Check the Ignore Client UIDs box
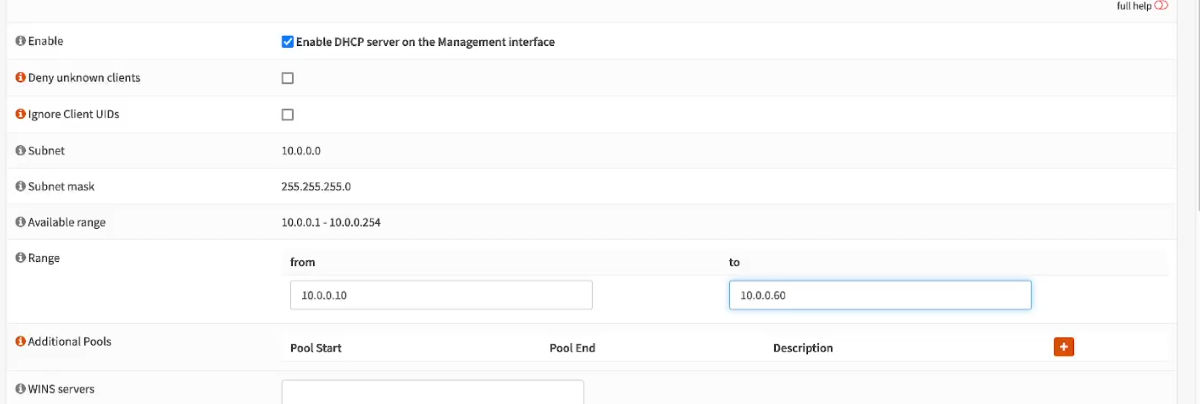 coord(288,114)
